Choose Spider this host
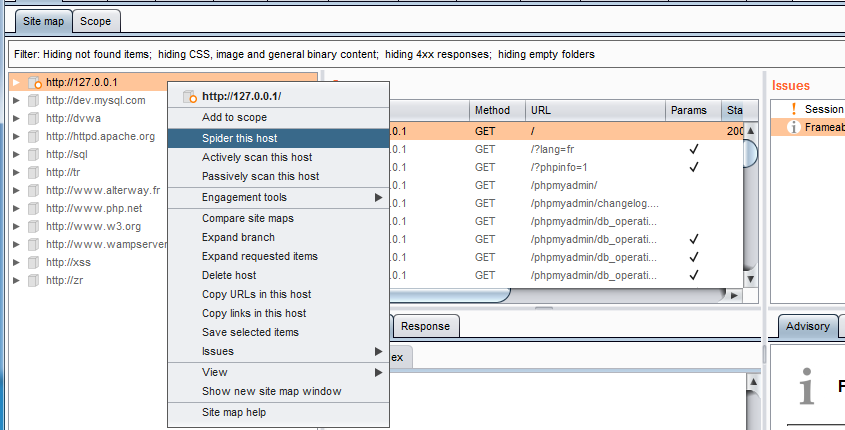 [x=279, y=138]
